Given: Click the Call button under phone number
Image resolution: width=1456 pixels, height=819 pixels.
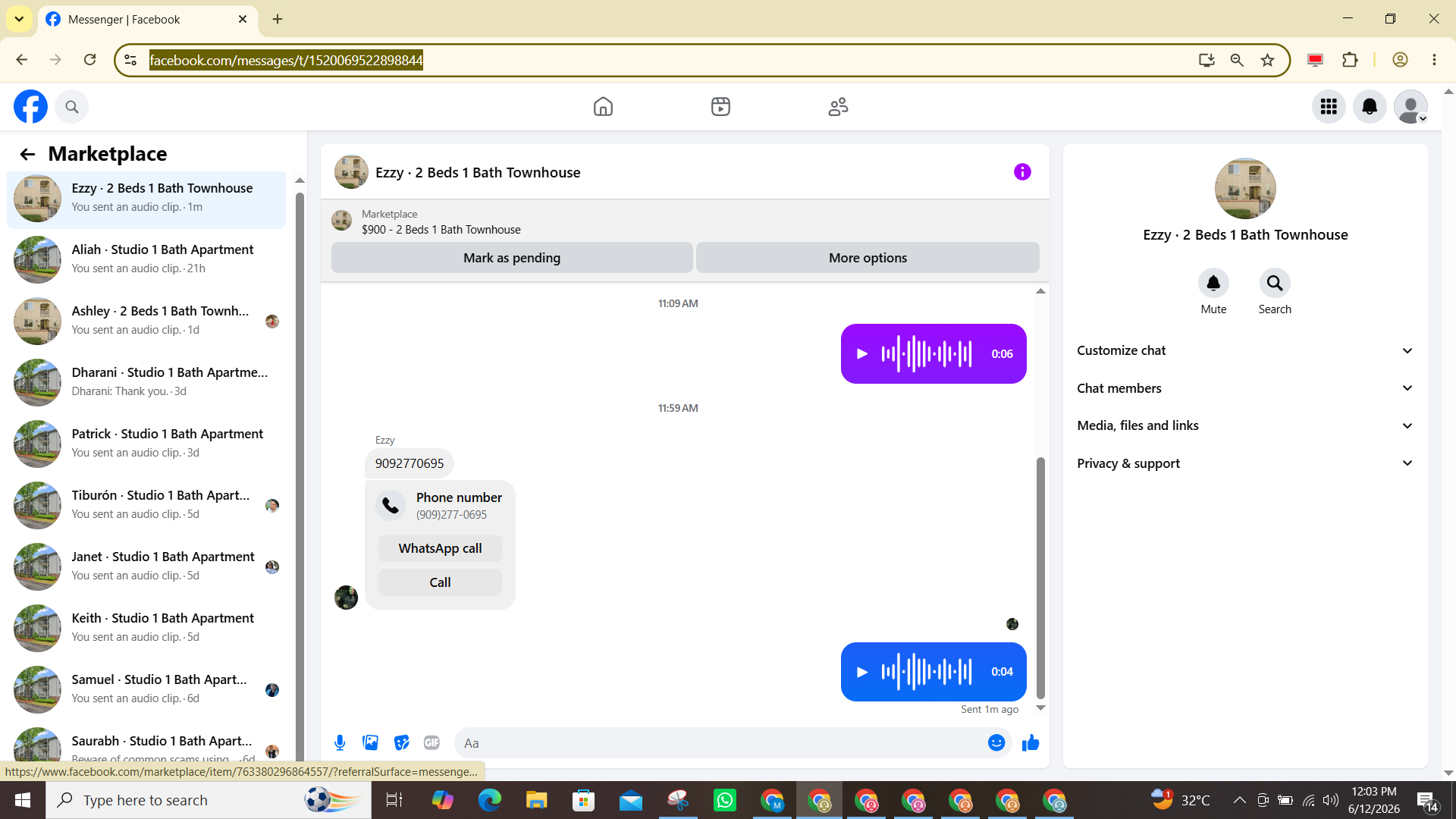Looking at the screenshot, I should click(440, 582).
